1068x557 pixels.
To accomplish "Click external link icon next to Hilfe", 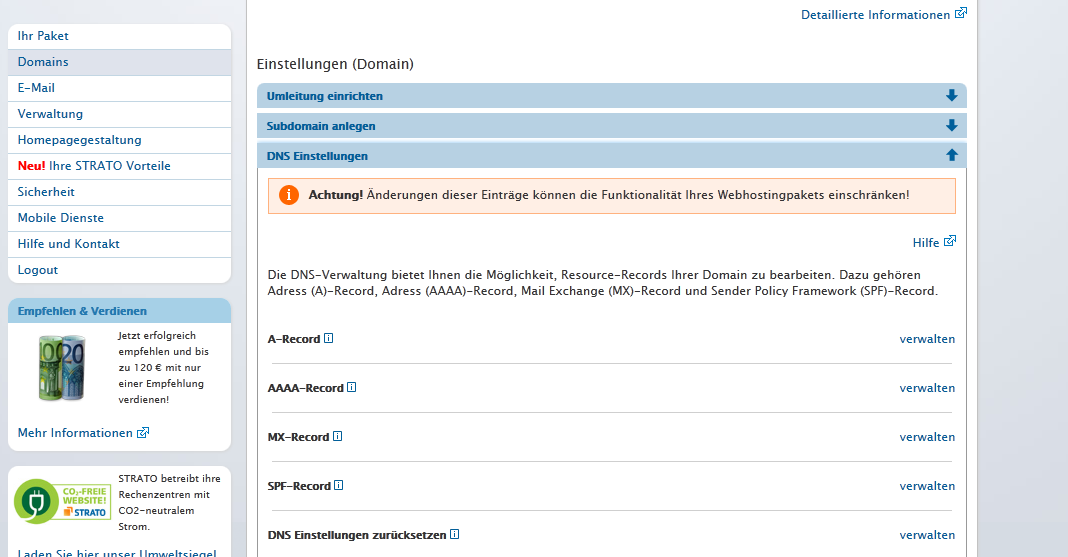I will point(950,241).
